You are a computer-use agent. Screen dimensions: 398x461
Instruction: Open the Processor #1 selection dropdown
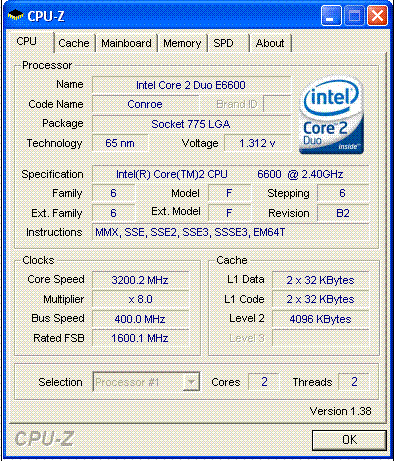146,382
